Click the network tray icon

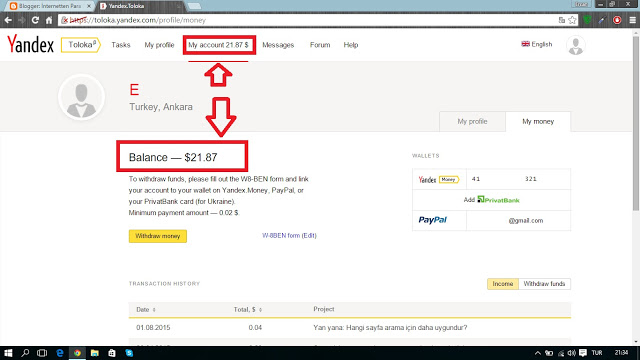(x=561, y=353)
